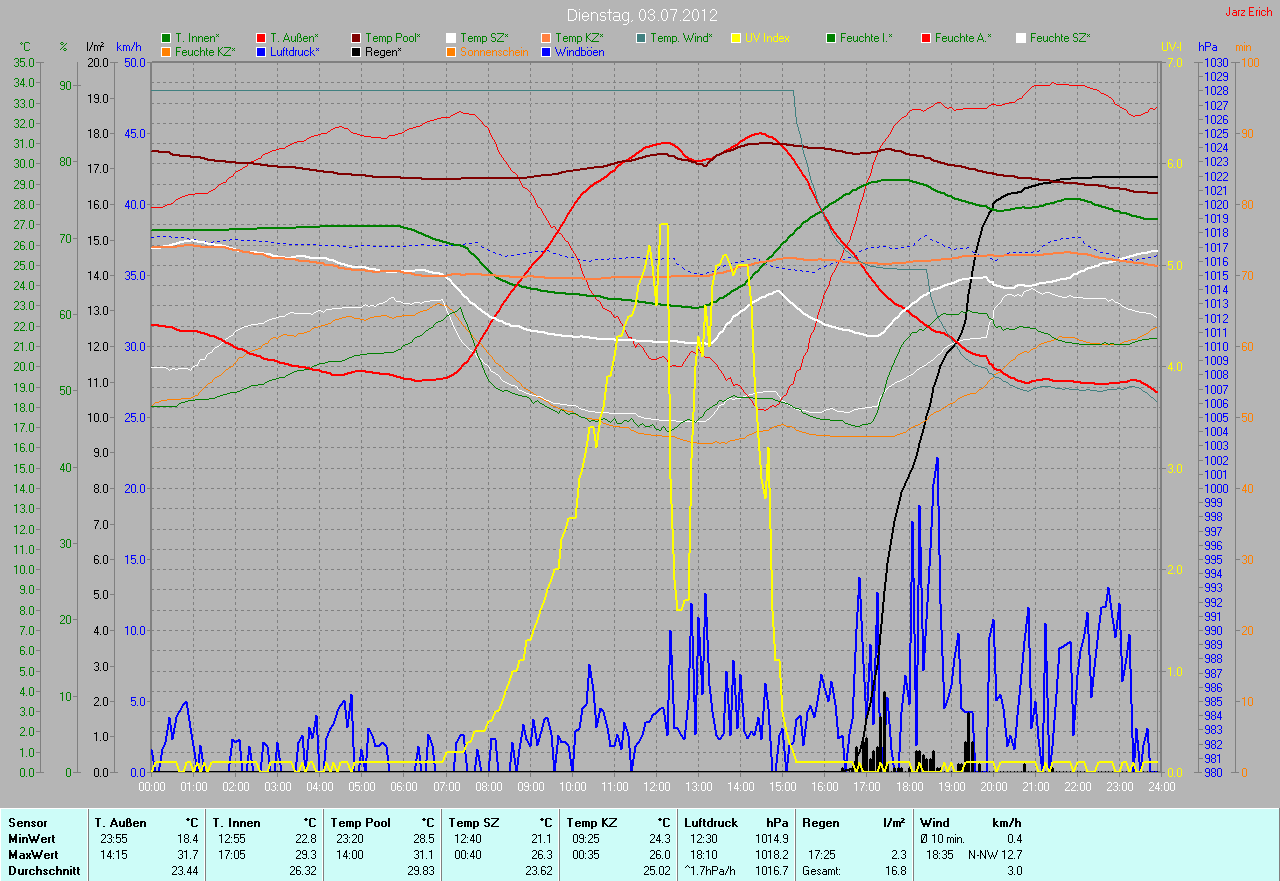Click the red T. Außen legend marker
The width and height of the screenshot is (1280, 881).
262,38
